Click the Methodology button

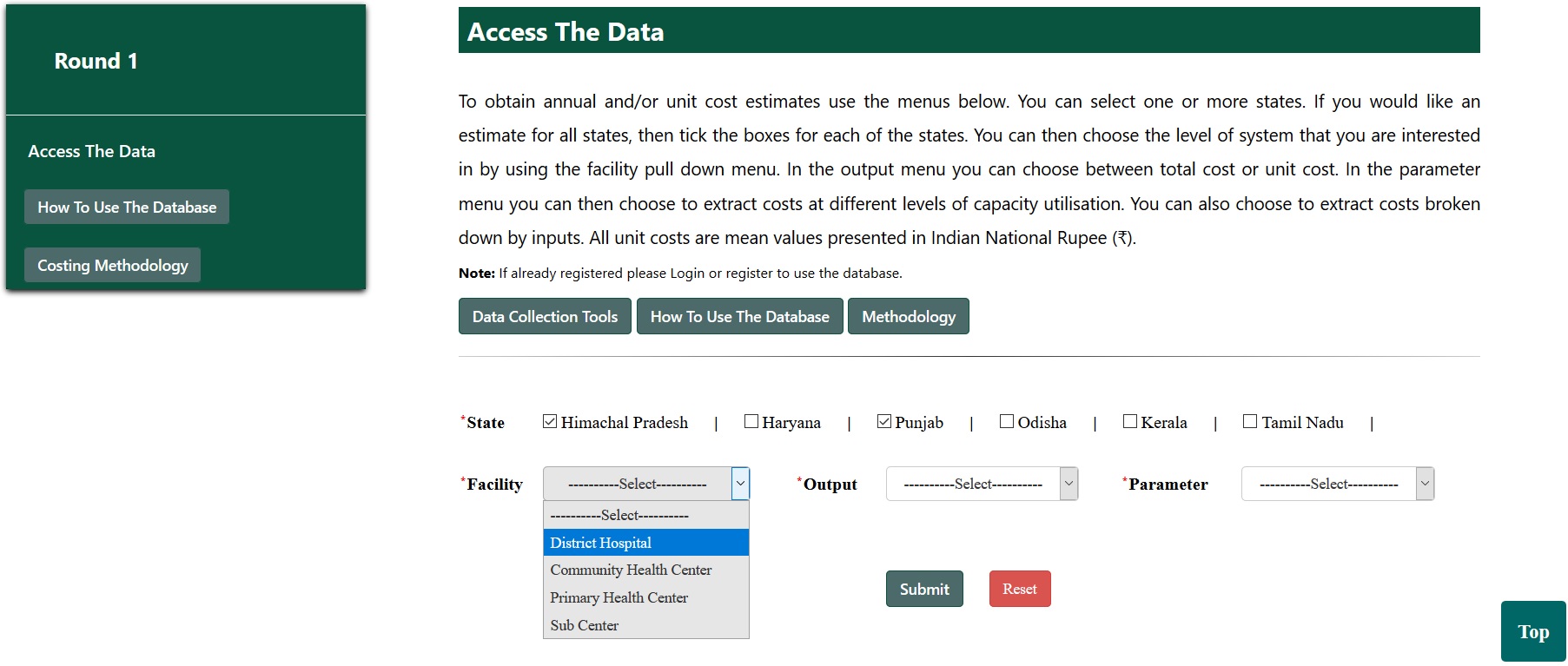pyautogui.click(x=908, y=317)
